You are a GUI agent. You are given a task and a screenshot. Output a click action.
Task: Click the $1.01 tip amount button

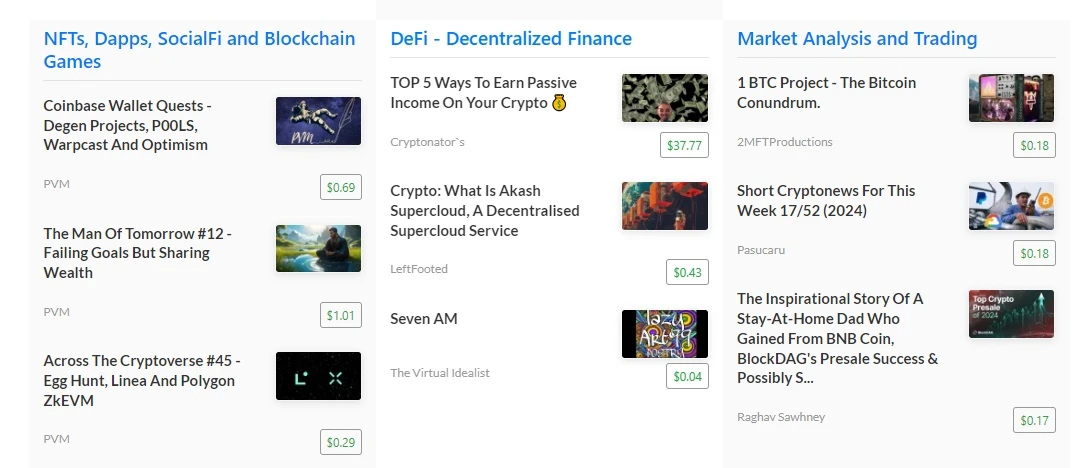341,315
